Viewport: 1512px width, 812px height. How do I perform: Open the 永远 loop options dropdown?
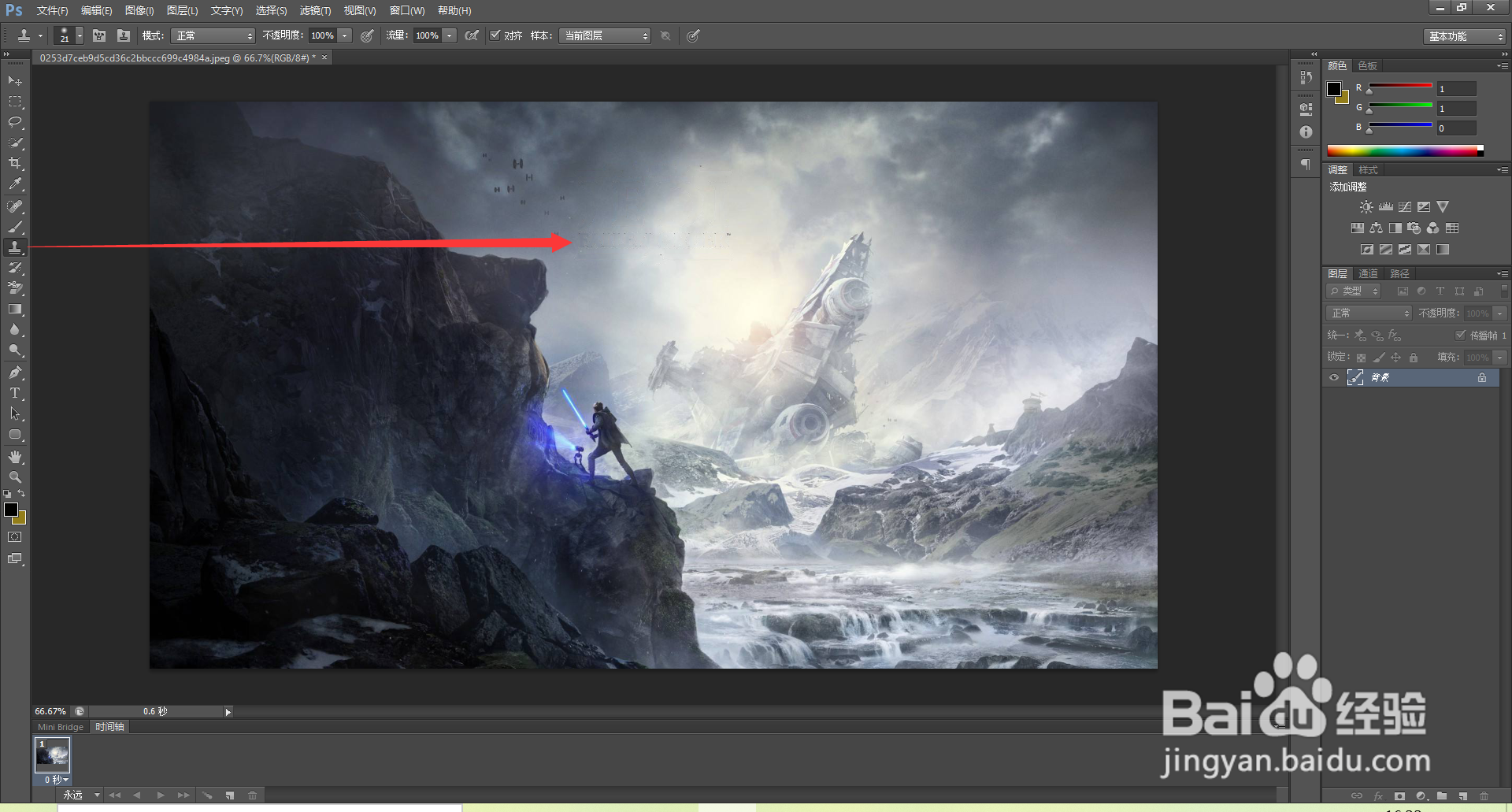(x=81, y=795)
